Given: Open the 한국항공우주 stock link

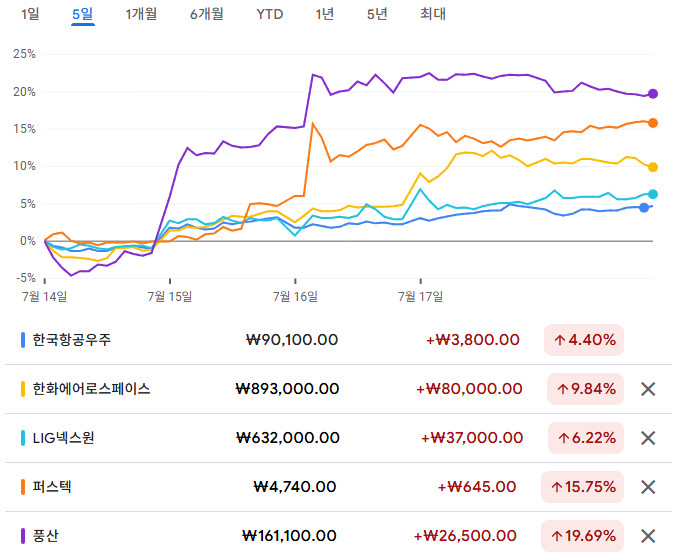Looking at the screenshot, I should point(72,340).
